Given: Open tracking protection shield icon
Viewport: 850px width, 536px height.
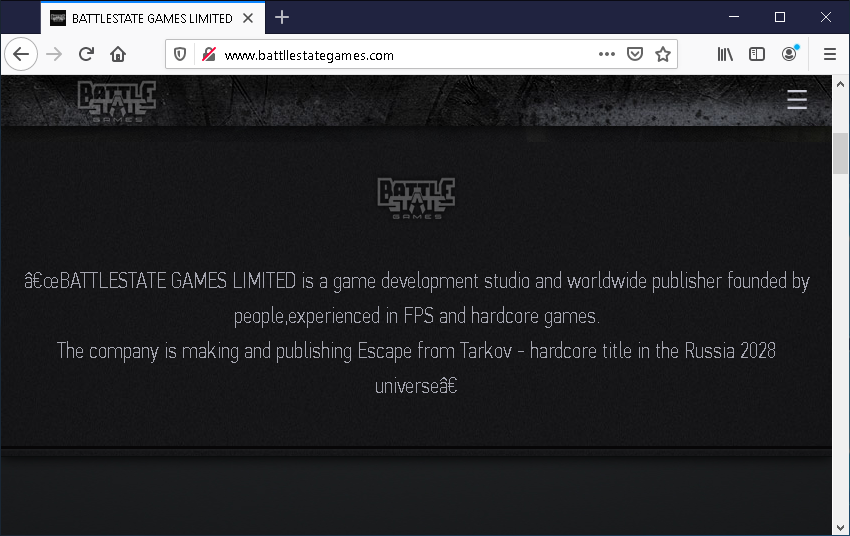Looking at the screenshot, I should (181, 55).
